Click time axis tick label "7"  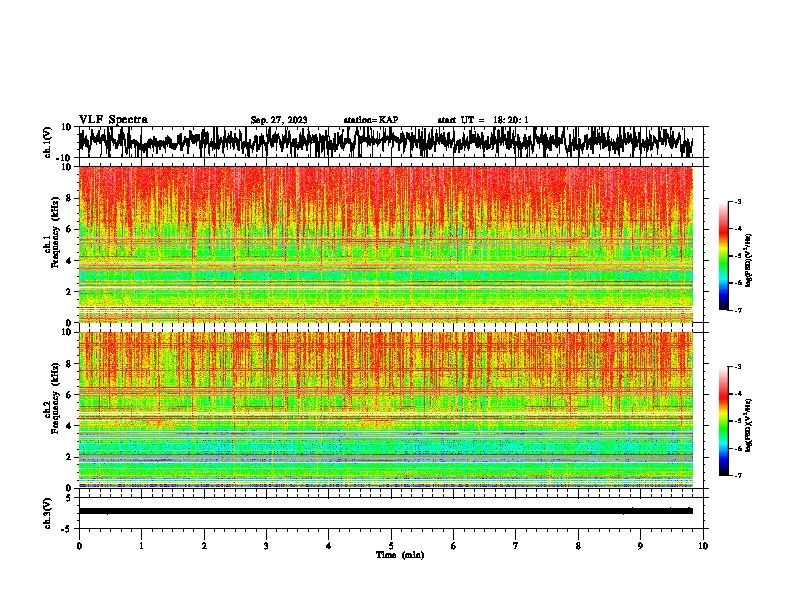pos(516,546)
